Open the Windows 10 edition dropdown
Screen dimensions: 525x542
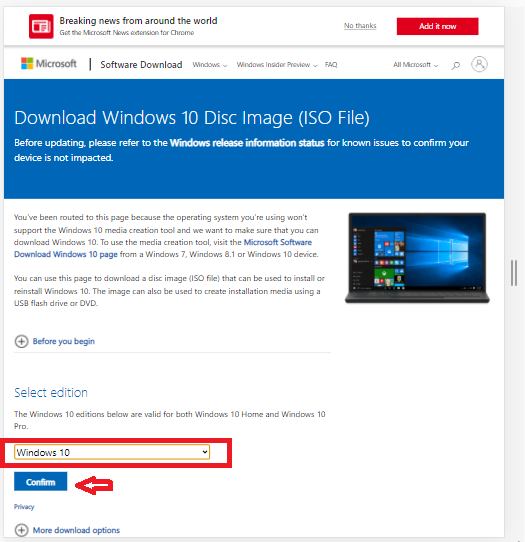[x=112, y=452]
